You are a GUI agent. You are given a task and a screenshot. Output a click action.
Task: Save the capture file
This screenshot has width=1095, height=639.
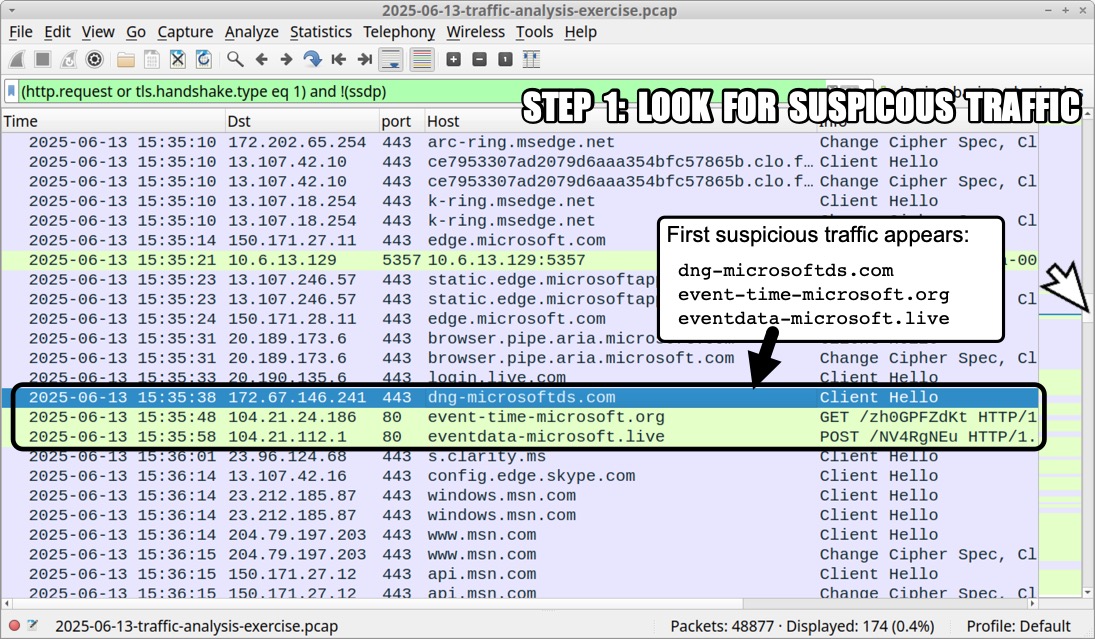click(x=152, y=60)
